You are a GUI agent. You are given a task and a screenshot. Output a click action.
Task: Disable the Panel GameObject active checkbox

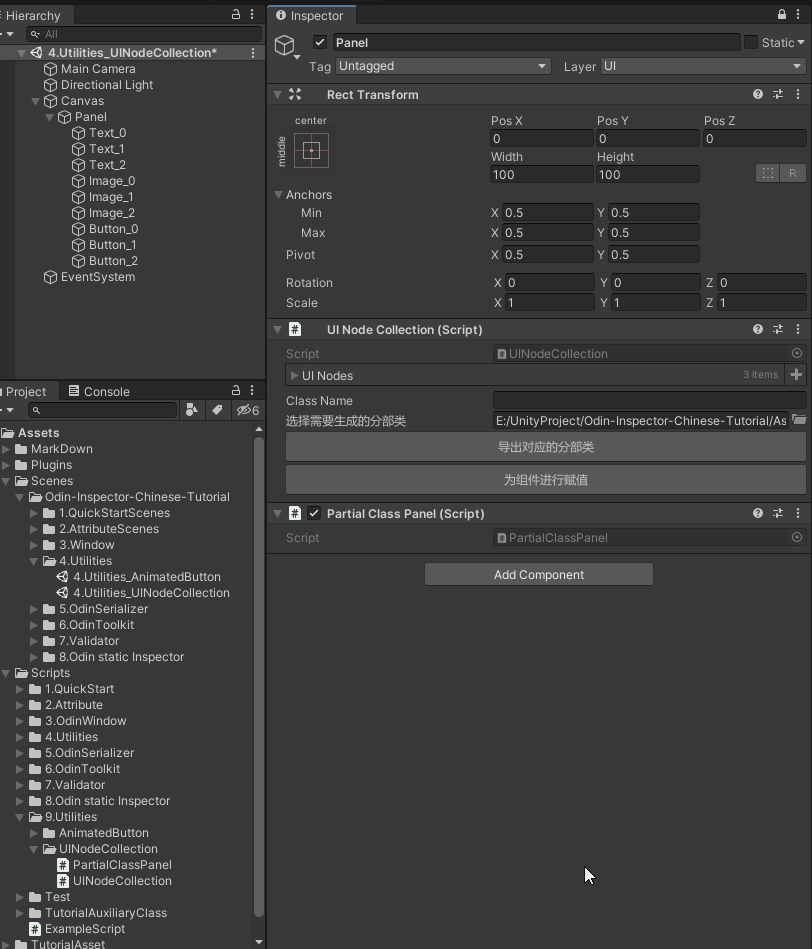click(x=320, y=42)
